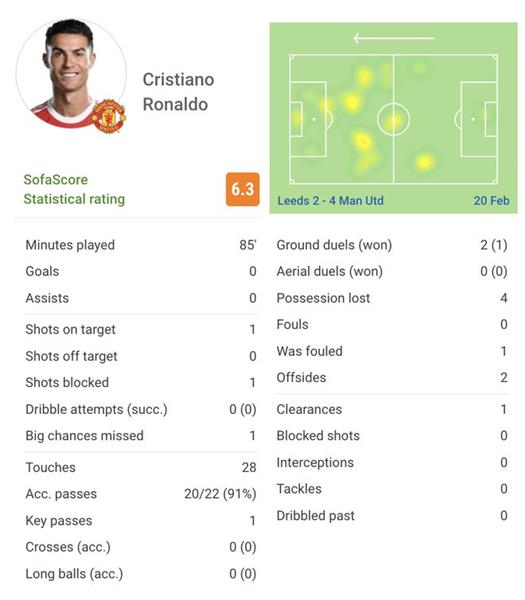Screen dimensions: 525x600
Task: Click the right penalty box on heatmap
Action: (x=479, y=119)
